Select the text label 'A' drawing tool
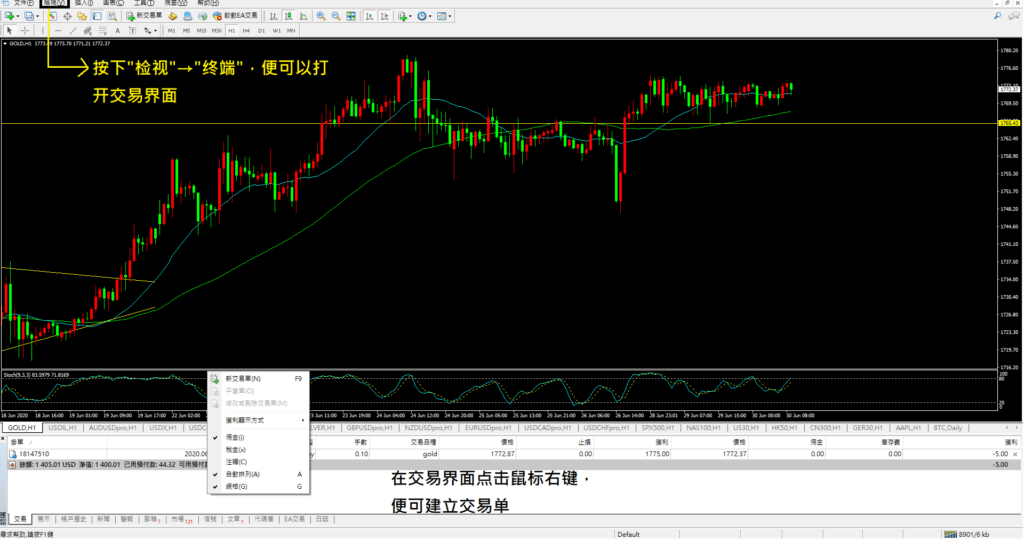The height and width of the screenshot is (540, 1024). [118, 30]
